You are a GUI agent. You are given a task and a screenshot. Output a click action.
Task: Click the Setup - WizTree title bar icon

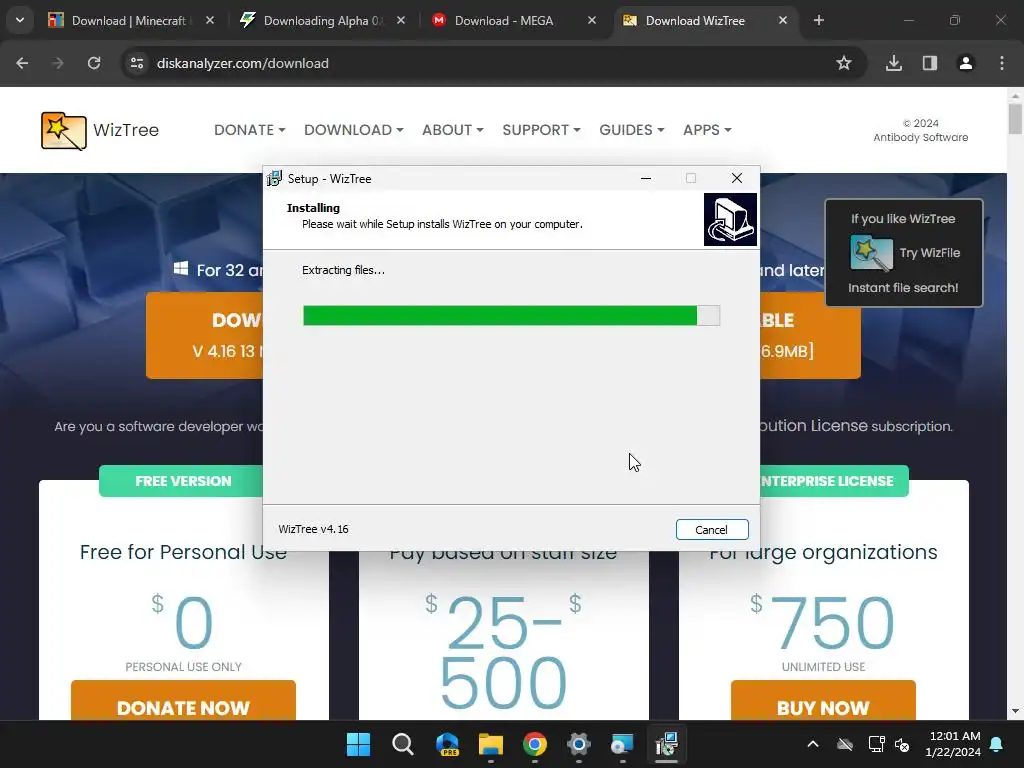coord(275,178)
